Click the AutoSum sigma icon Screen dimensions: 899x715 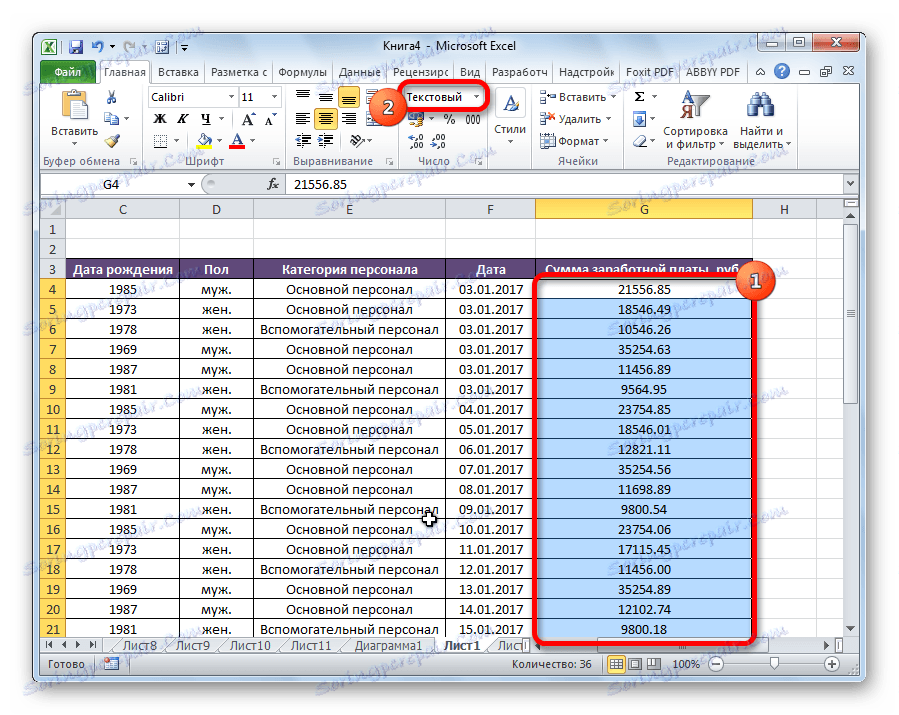640,97
